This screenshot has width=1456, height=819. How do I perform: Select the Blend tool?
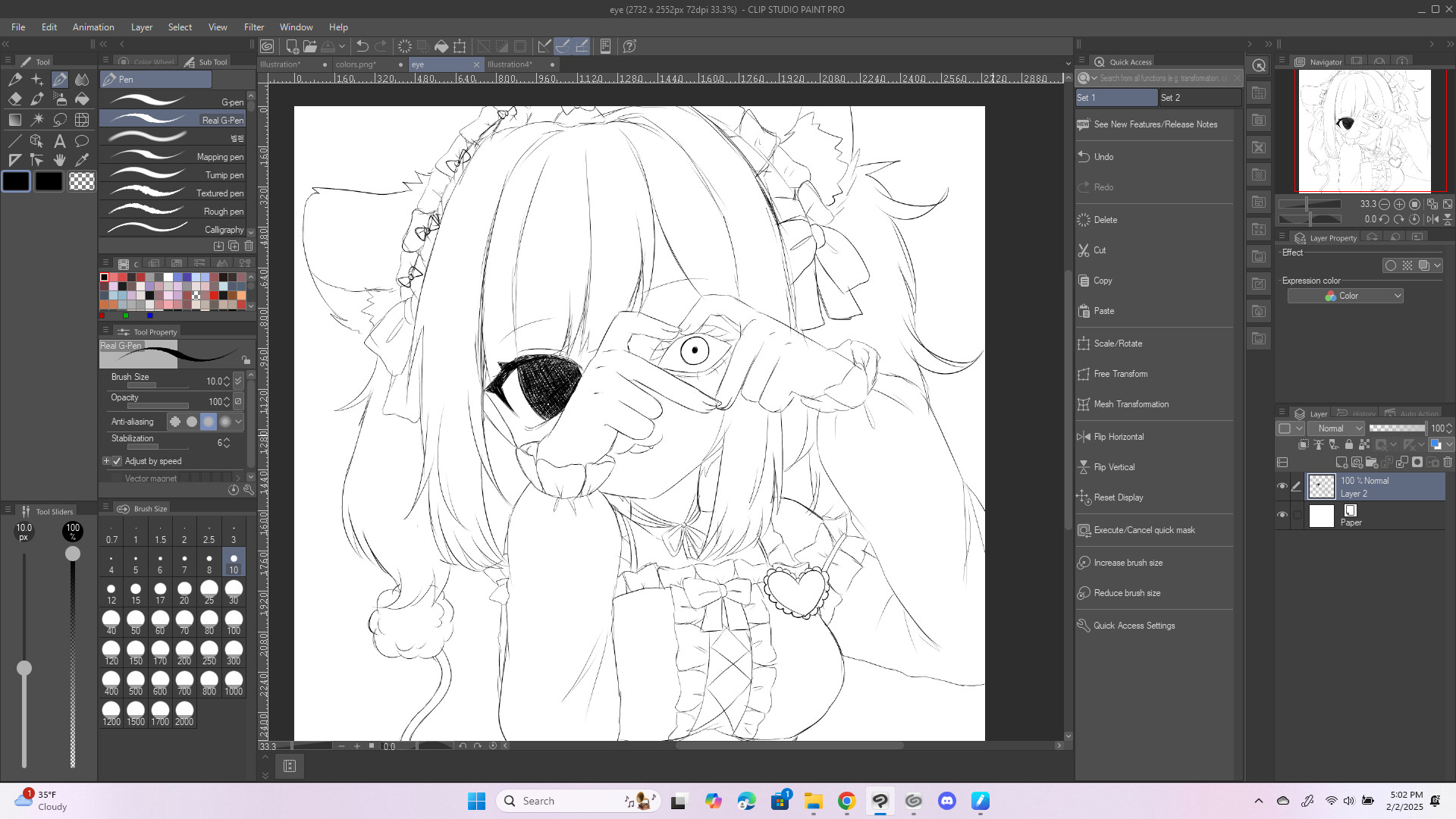(82, 79)
